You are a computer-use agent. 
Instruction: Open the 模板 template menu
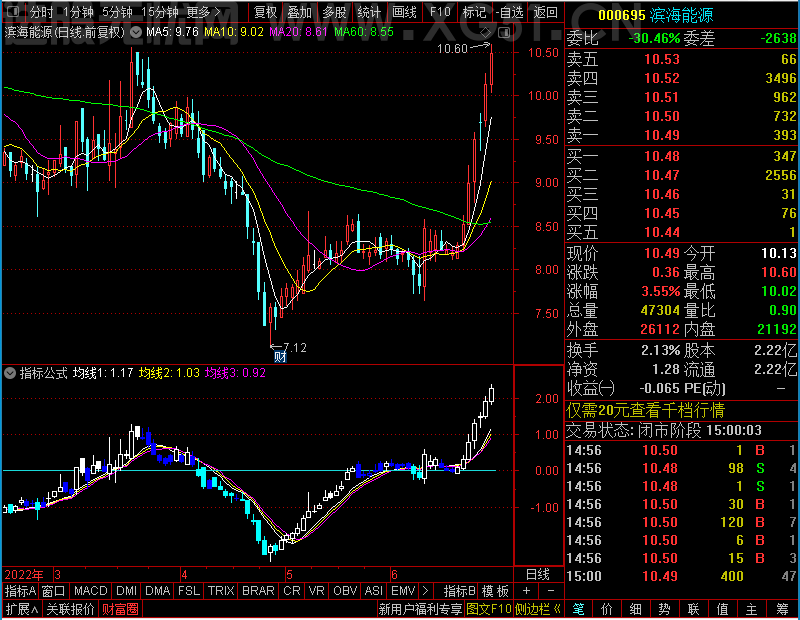[495, 591]
